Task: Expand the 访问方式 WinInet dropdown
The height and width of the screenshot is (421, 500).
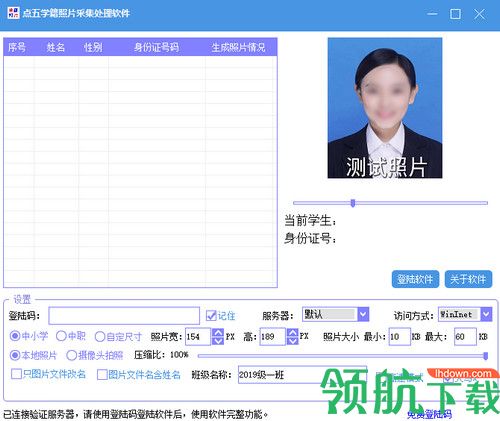Action: coord(486,314)
